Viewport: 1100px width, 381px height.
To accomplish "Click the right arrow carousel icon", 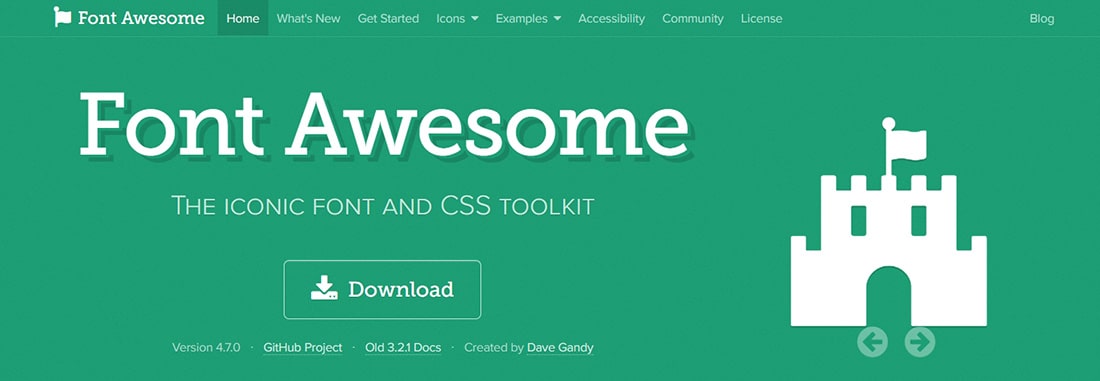I will pos(920,342).
